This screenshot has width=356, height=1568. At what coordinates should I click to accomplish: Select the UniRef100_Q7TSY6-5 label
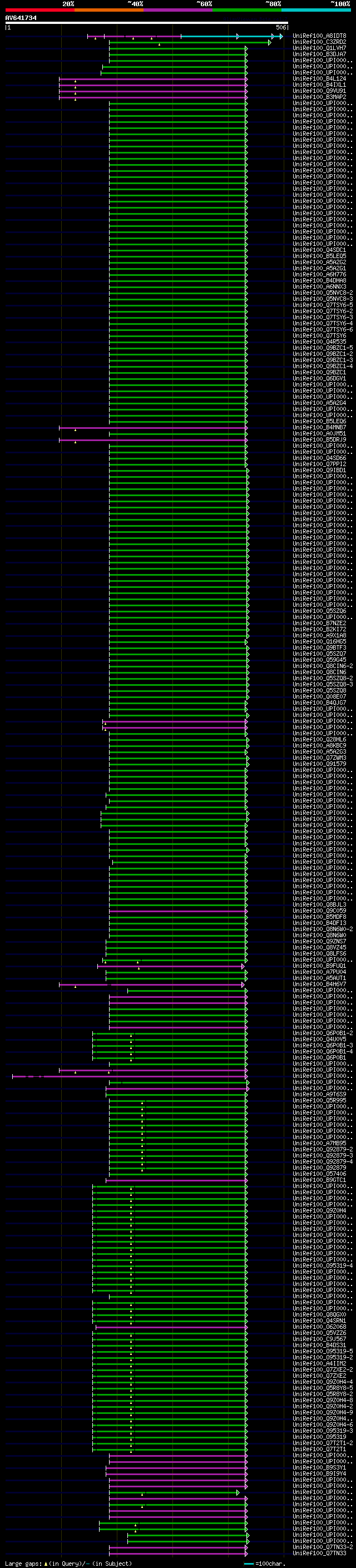[323, 305]
